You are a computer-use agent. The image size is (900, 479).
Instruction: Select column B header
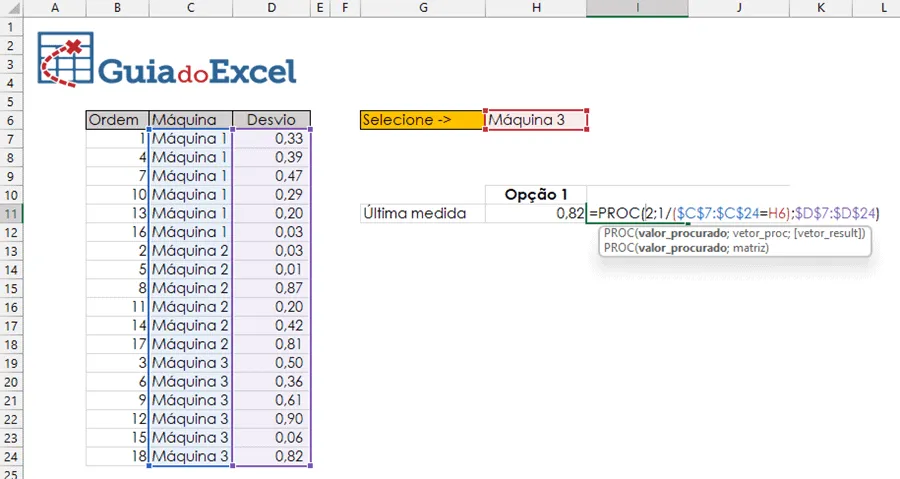click(118, 8)
